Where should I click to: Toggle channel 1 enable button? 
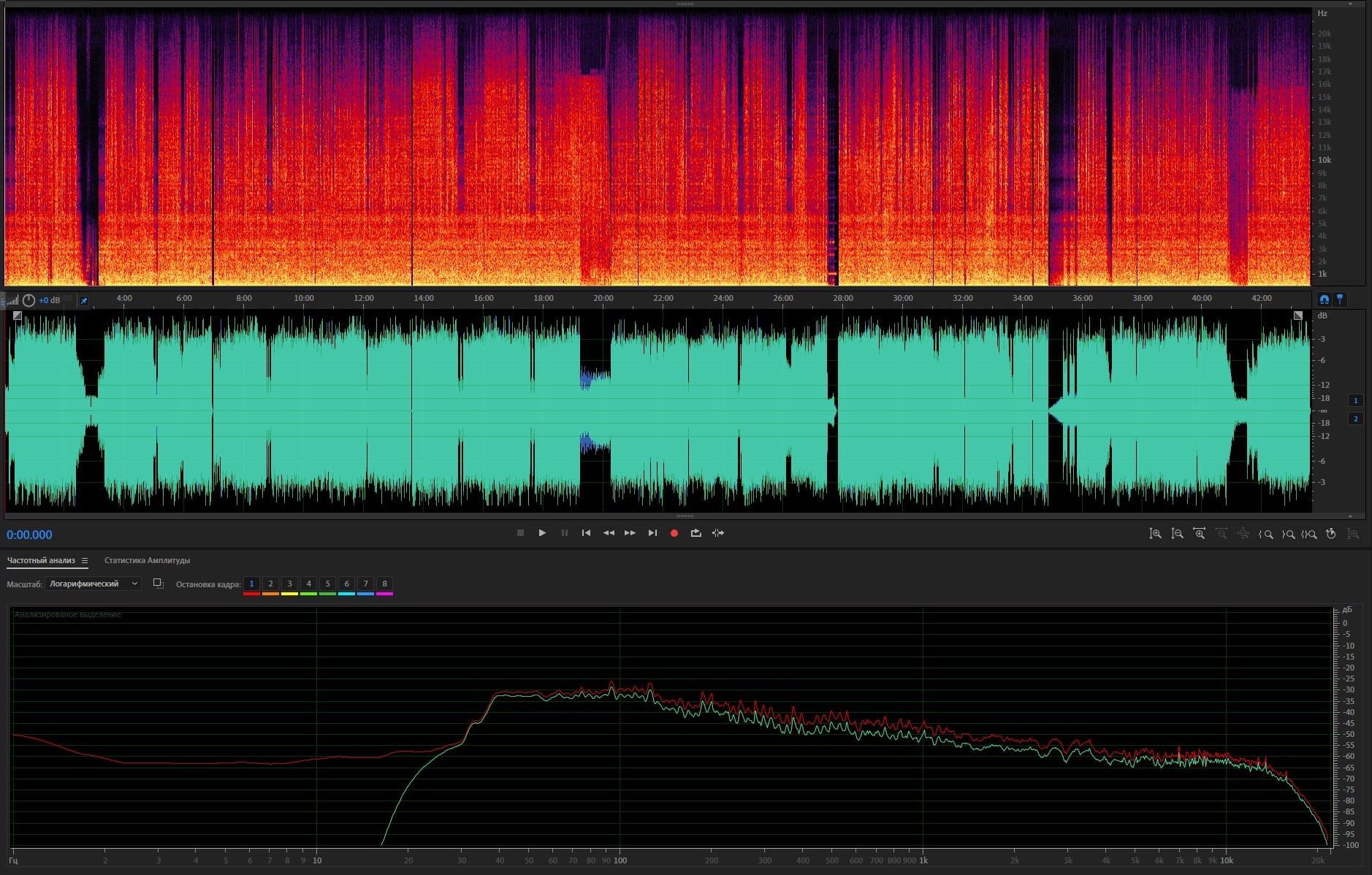1355,400
